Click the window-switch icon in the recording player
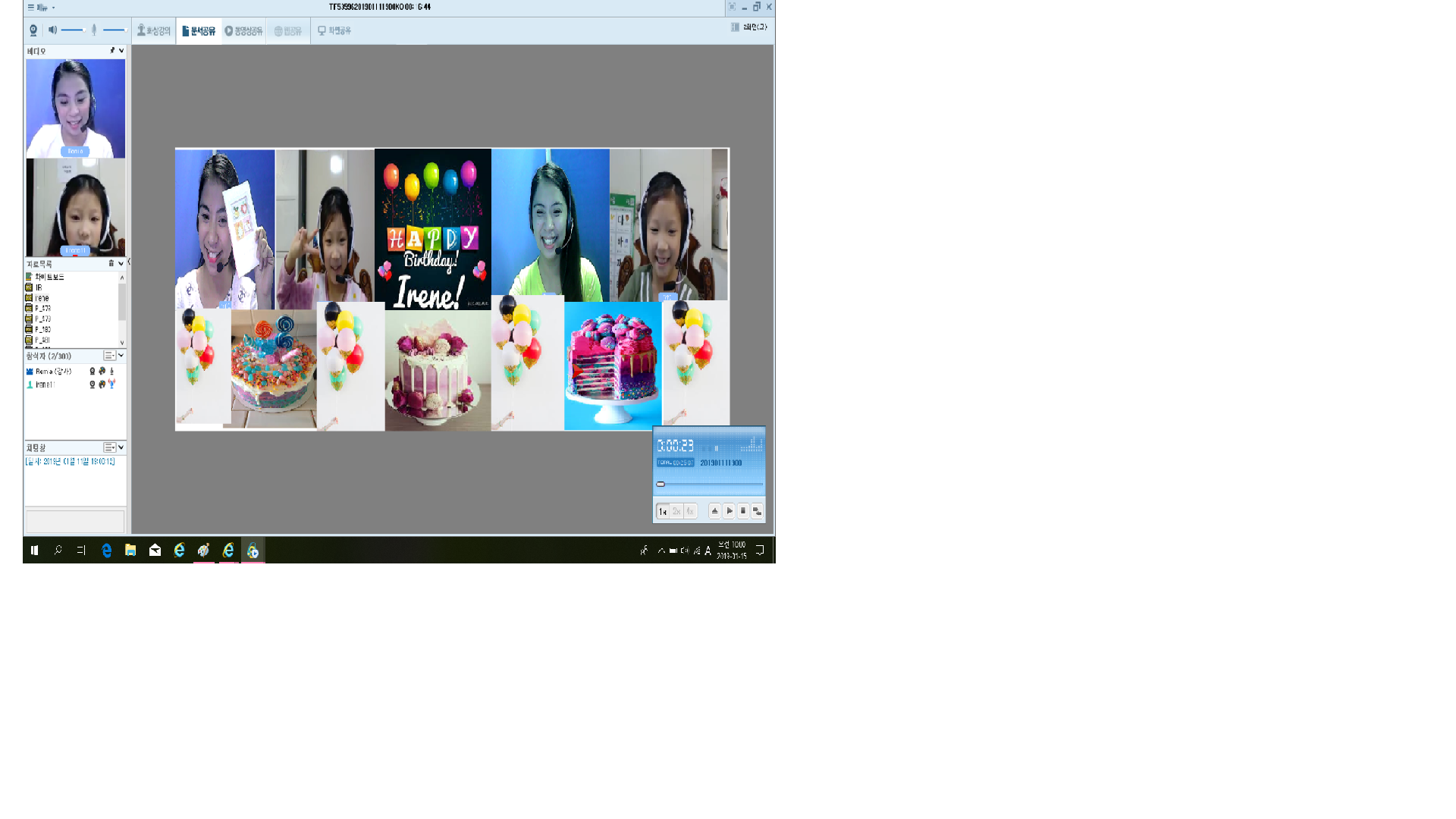 [757, 511]
